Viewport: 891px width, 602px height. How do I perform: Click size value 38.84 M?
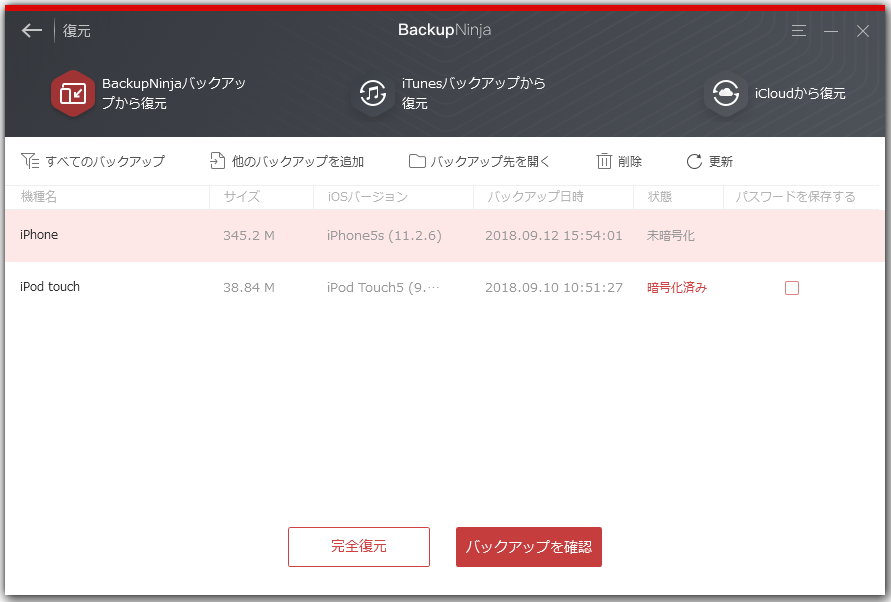pos(249,288)
